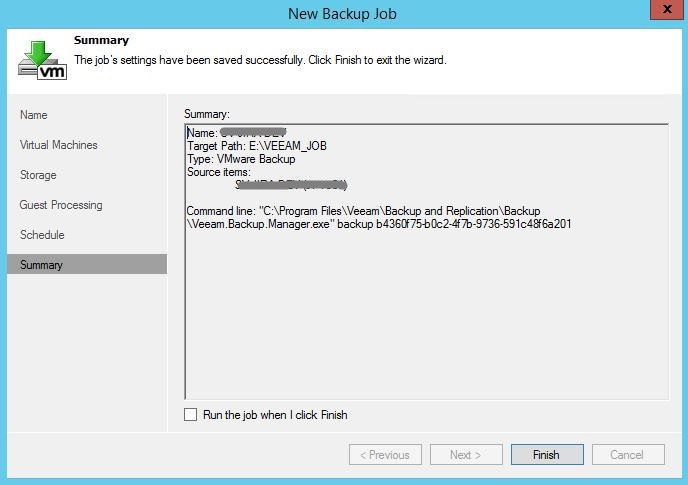This screenshot has height=485, width=688.
Task: Go to the Name wizard step
Action: pyautogui.click(x=34, y=115)
